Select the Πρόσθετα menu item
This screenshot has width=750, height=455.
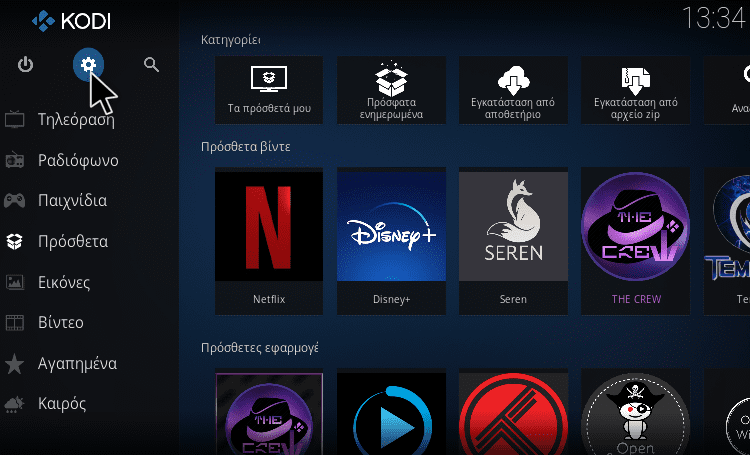coord(73,242)
